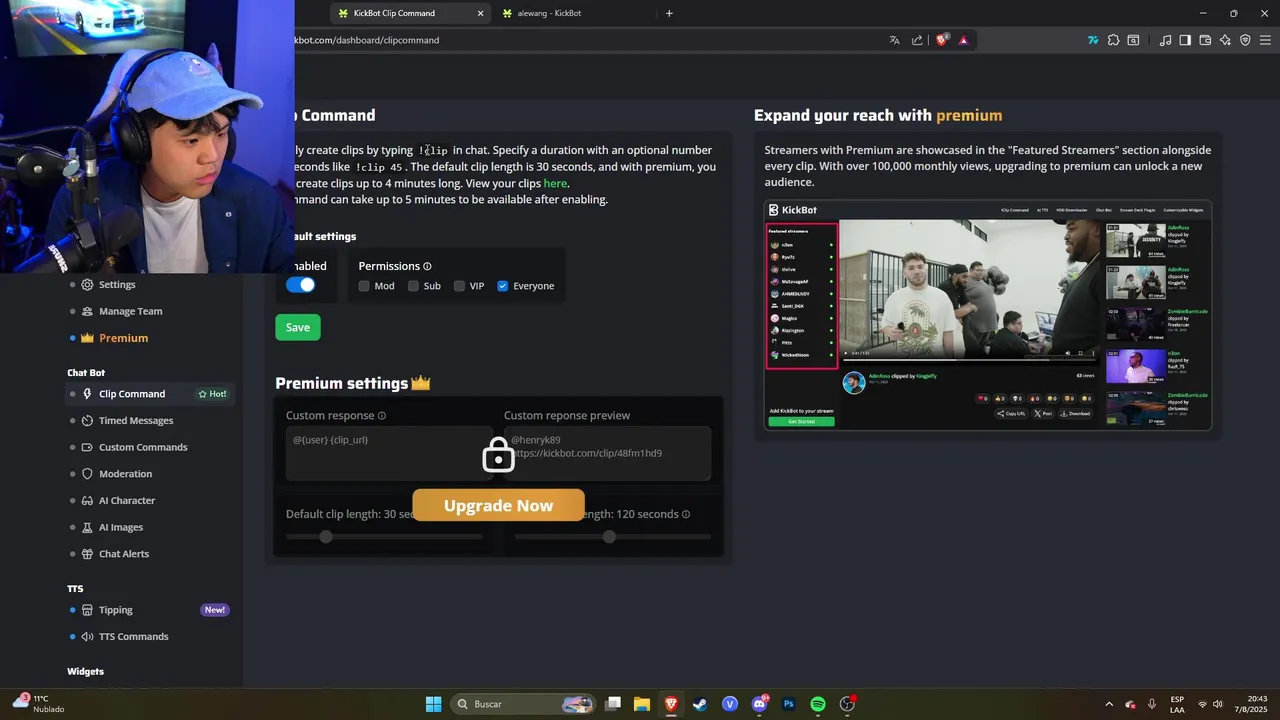This screenshot has height=720, width=1280.
Task: Click the 11°C Nublado weather widget
Action: point(40,703)
